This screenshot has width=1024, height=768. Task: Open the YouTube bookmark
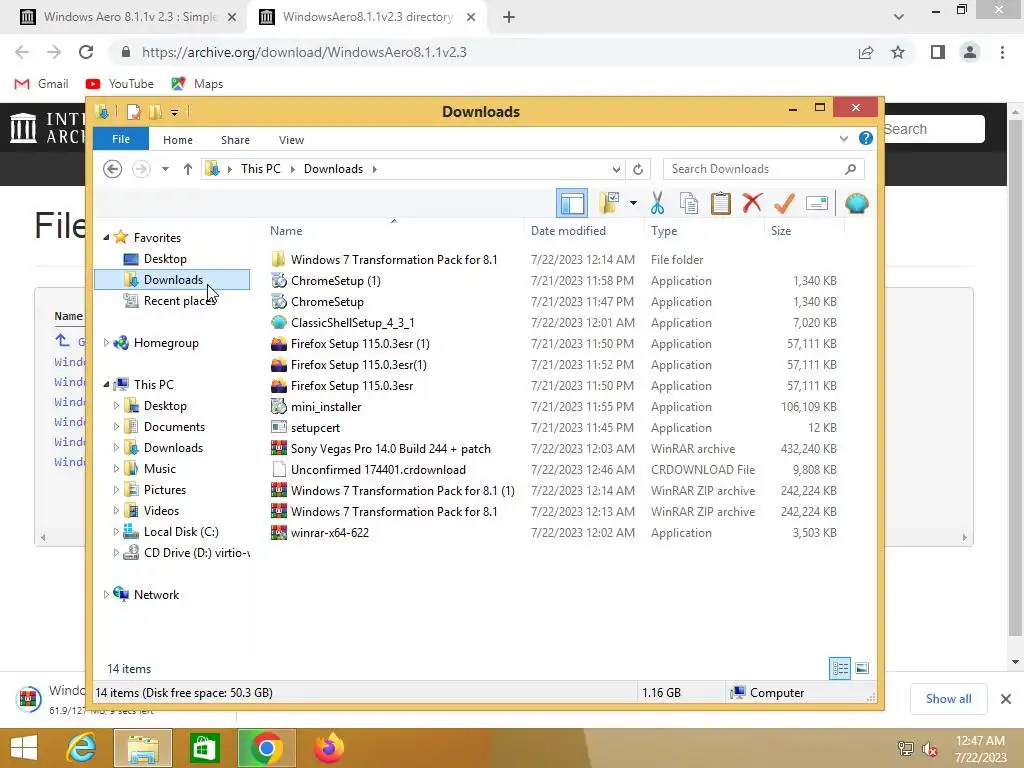[x=120, y=84]
